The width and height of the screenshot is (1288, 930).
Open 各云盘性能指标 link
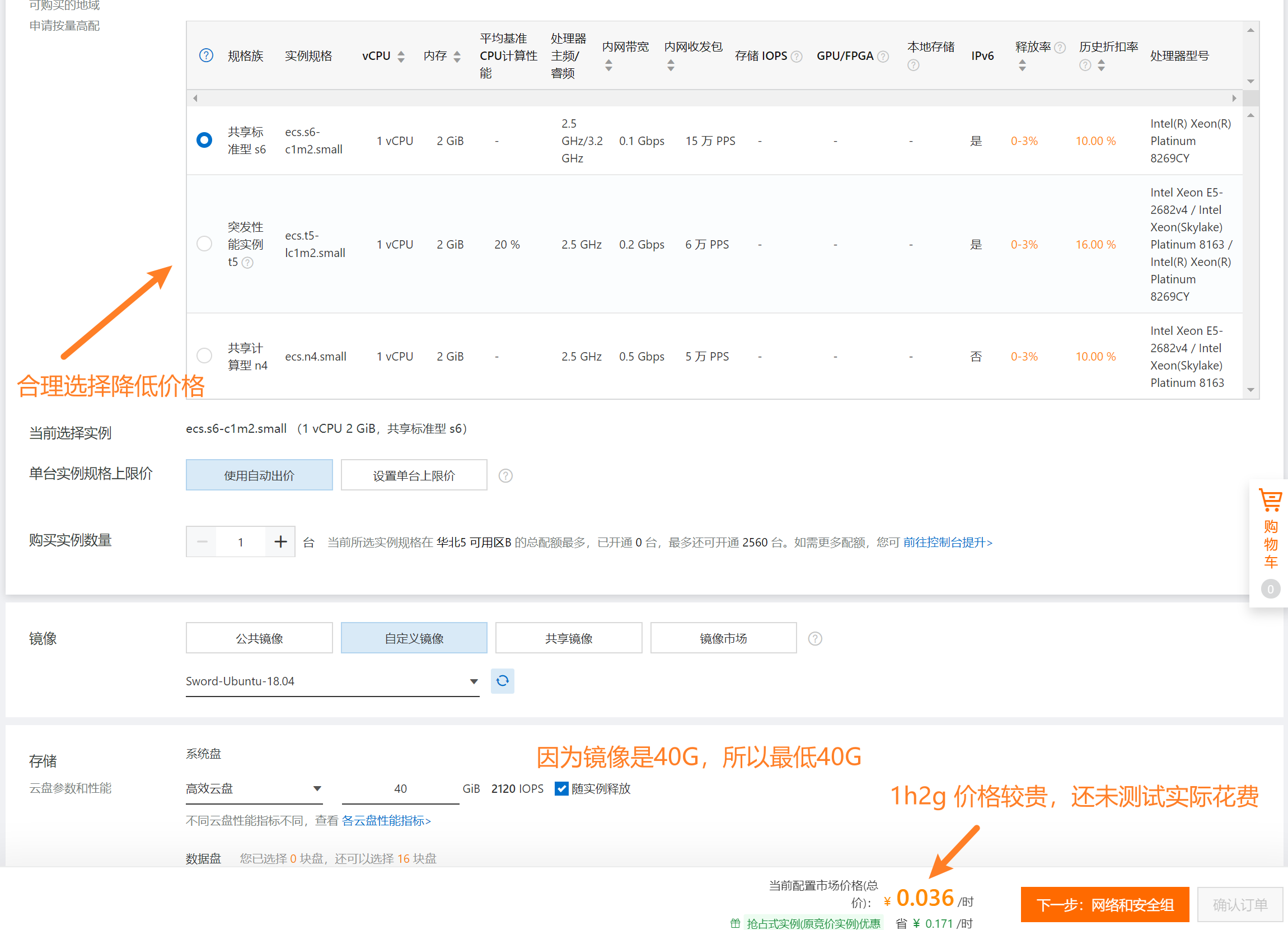(x=386, y=820)
